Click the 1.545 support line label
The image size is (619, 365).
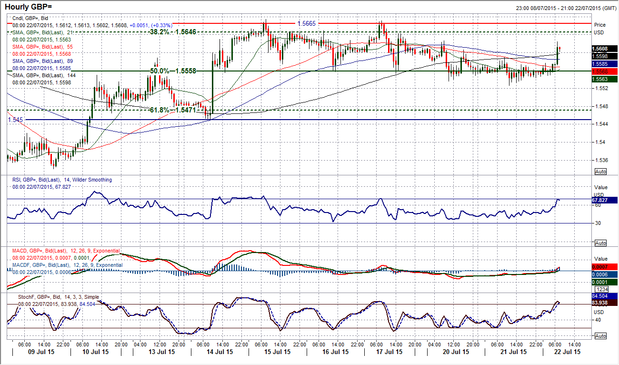click(15, 119)
